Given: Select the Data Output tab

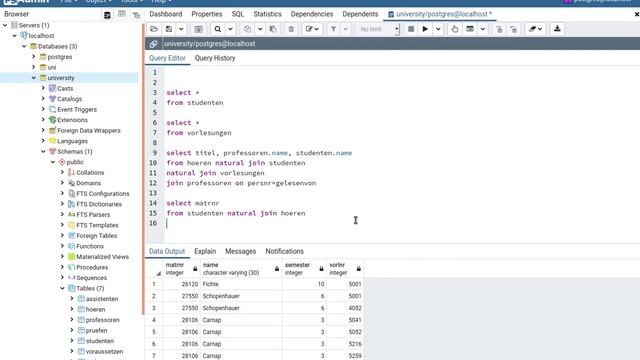Looking at the screenshot, I should click(167, 251).
